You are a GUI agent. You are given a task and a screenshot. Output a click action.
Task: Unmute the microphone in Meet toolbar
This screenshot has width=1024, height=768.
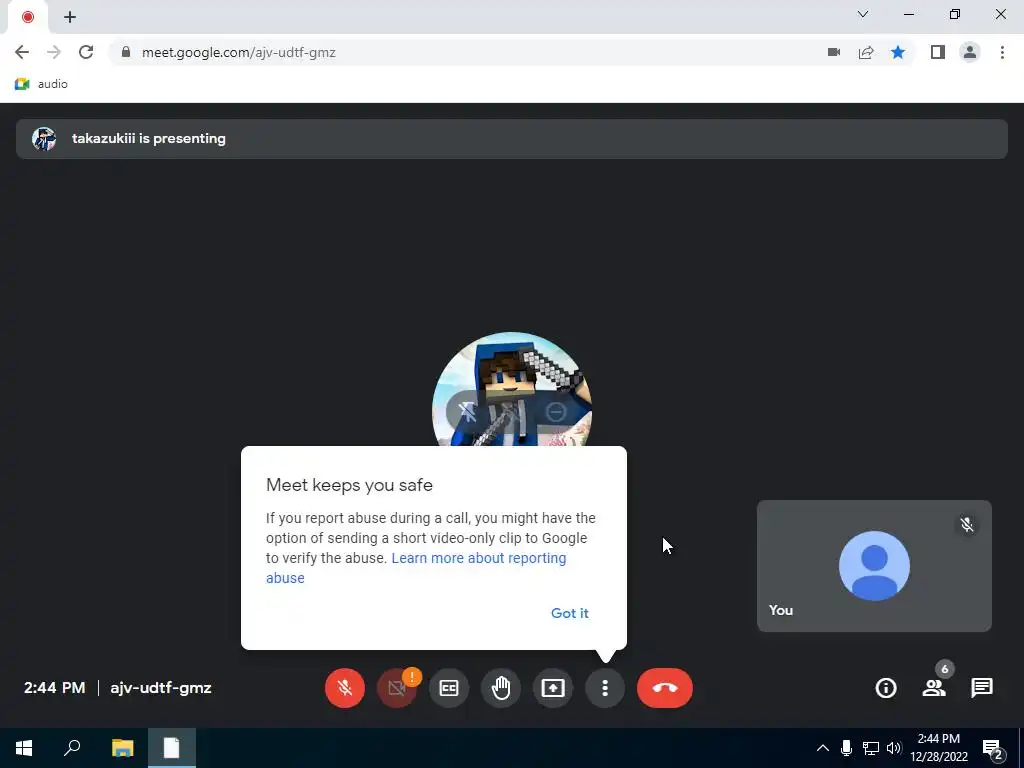click(345, 688)
